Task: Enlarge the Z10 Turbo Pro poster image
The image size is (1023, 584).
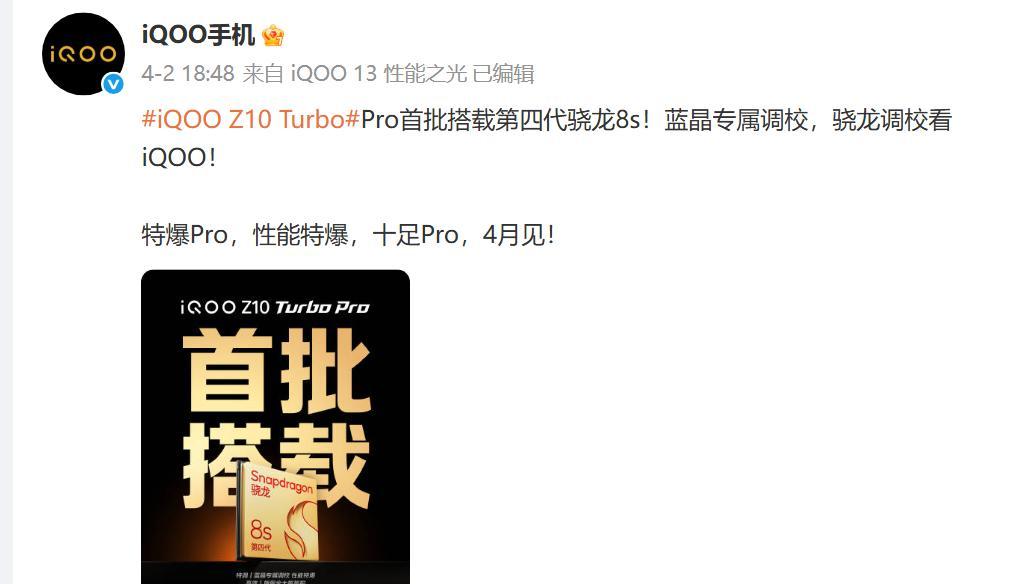Action: 275,427
